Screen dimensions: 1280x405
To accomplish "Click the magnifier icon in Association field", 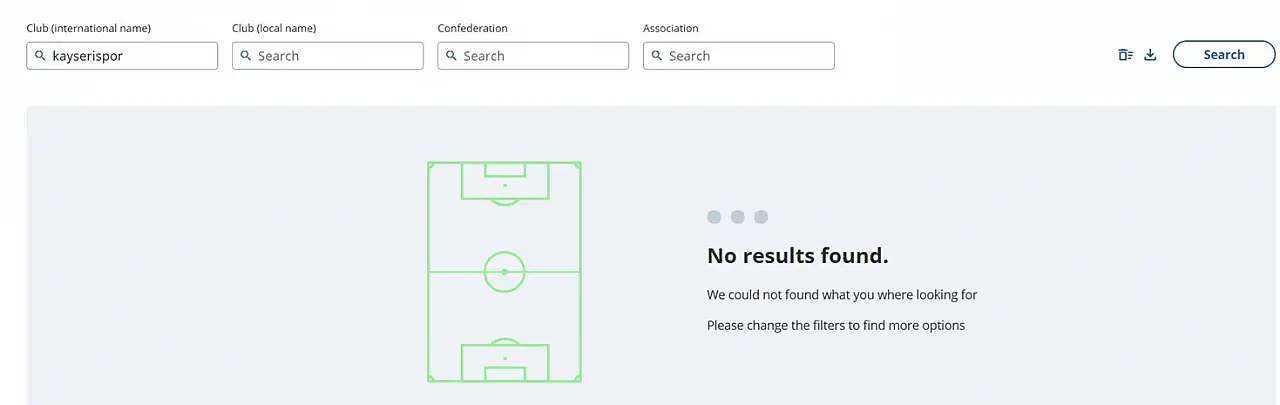I will click(x=656, y=56).
